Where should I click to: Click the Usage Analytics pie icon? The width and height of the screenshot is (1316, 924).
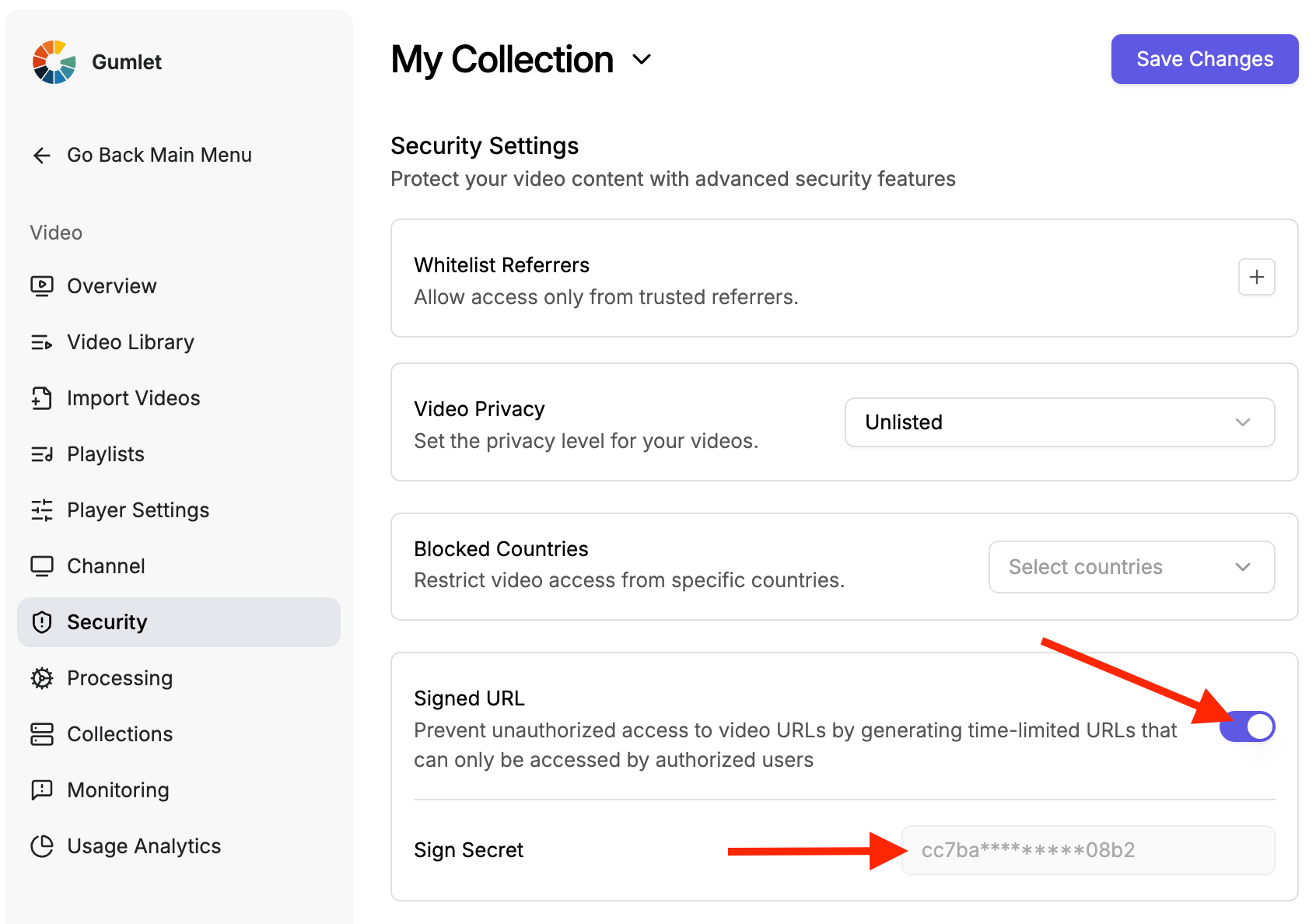coord(42,846)
